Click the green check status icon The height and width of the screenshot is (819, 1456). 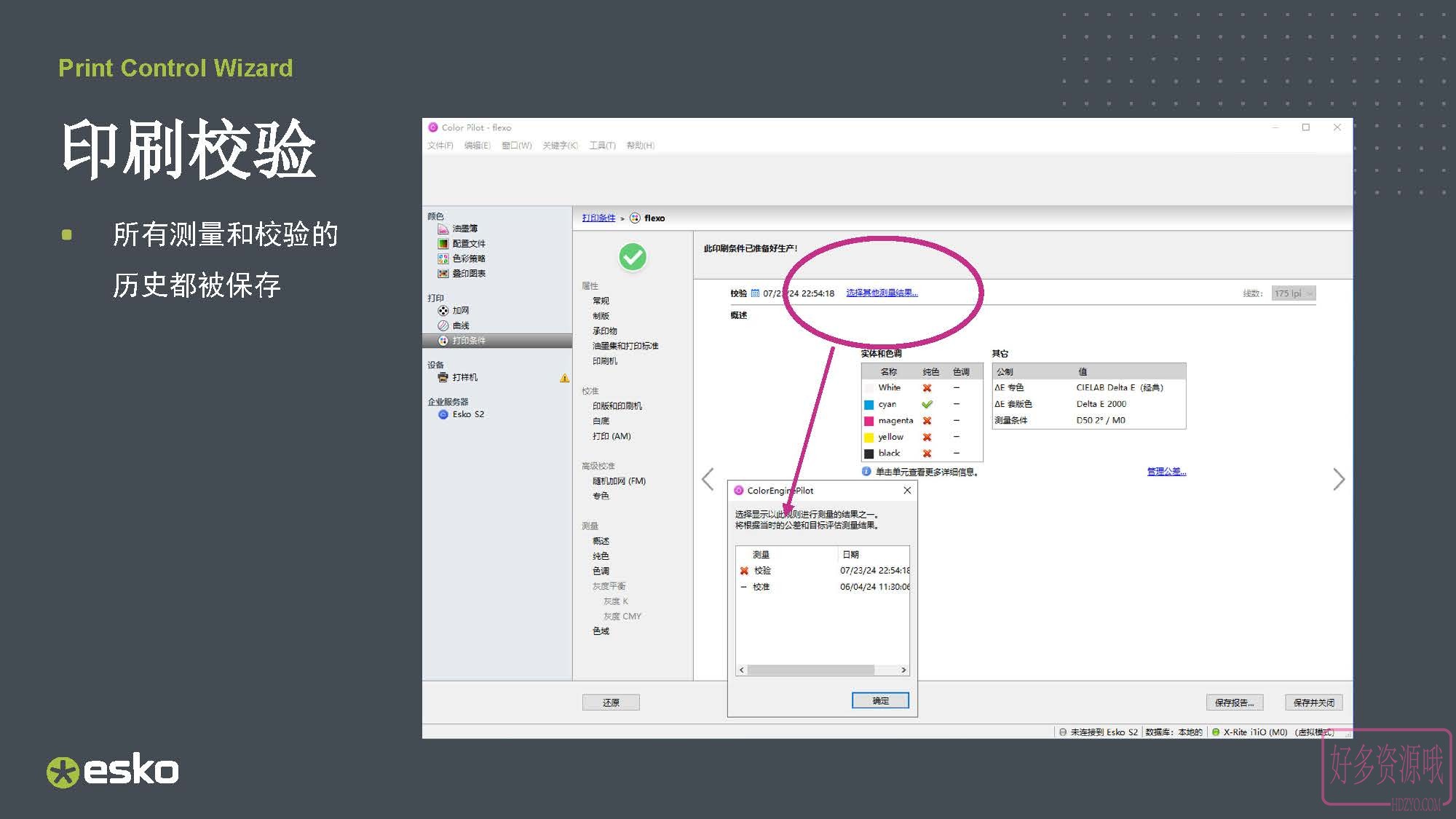click(x=633, y=257)
